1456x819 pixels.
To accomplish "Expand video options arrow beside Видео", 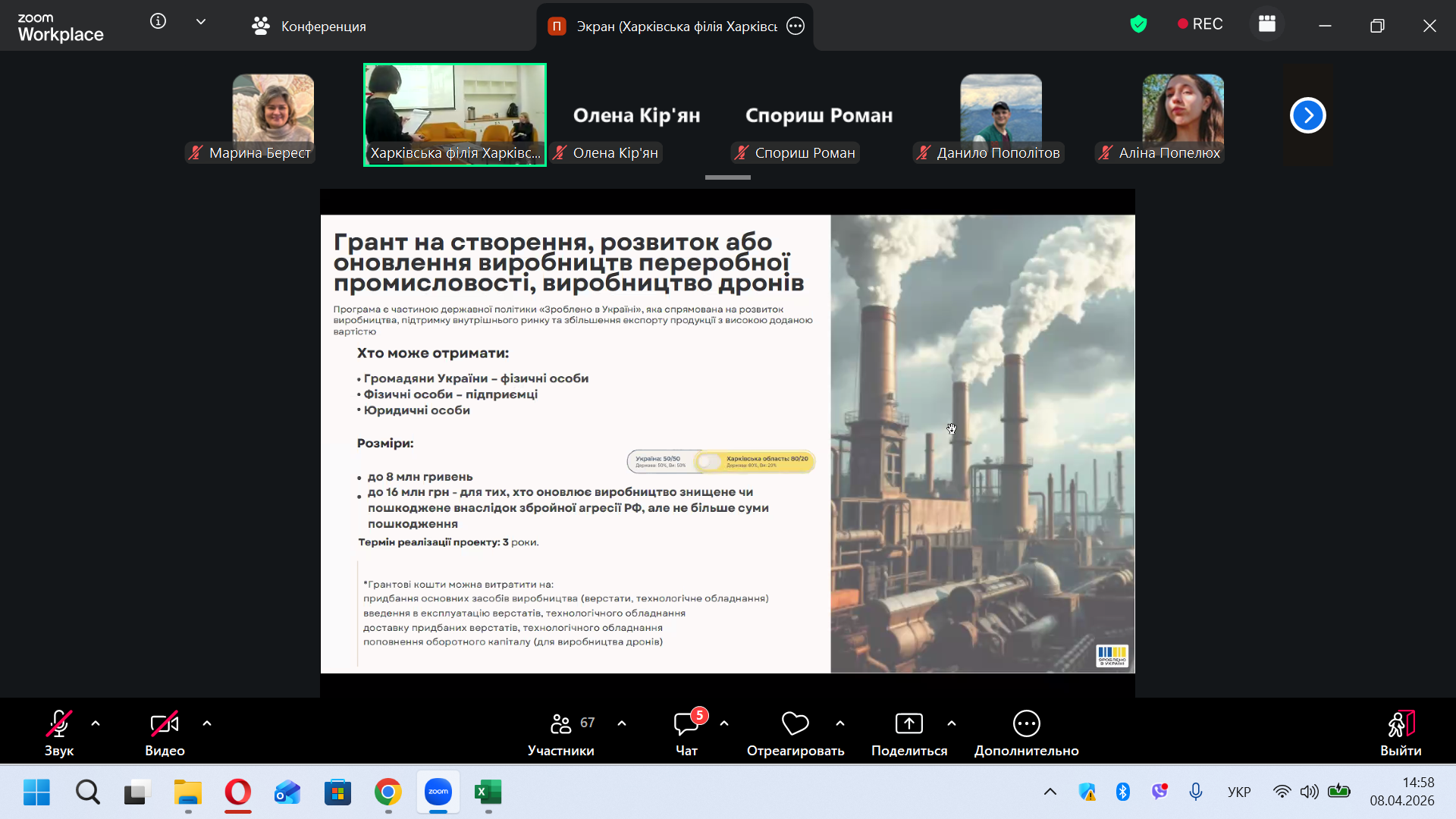I will [x=207, y=723].
